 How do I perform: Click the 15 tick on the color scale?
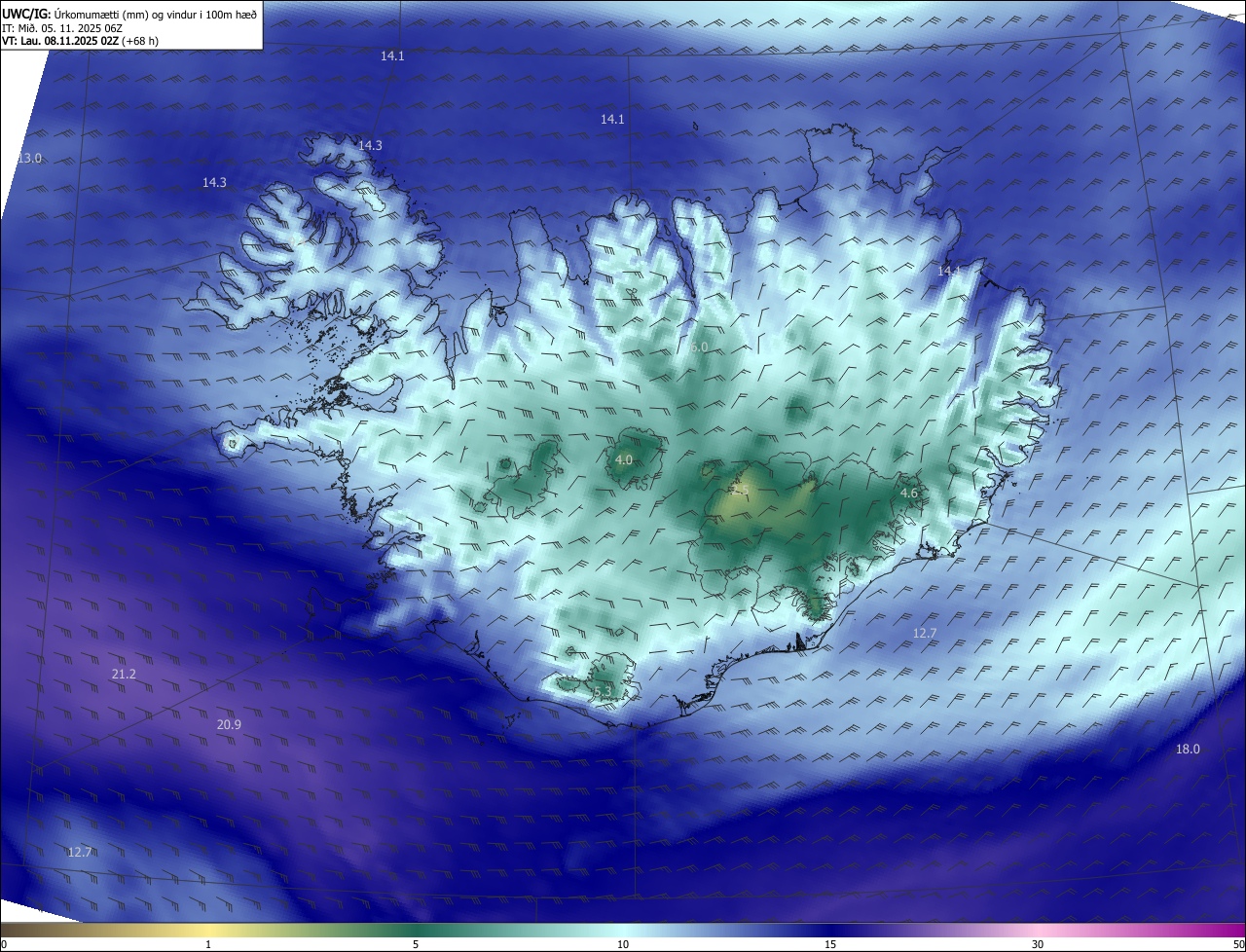click(x=830, y=944)
